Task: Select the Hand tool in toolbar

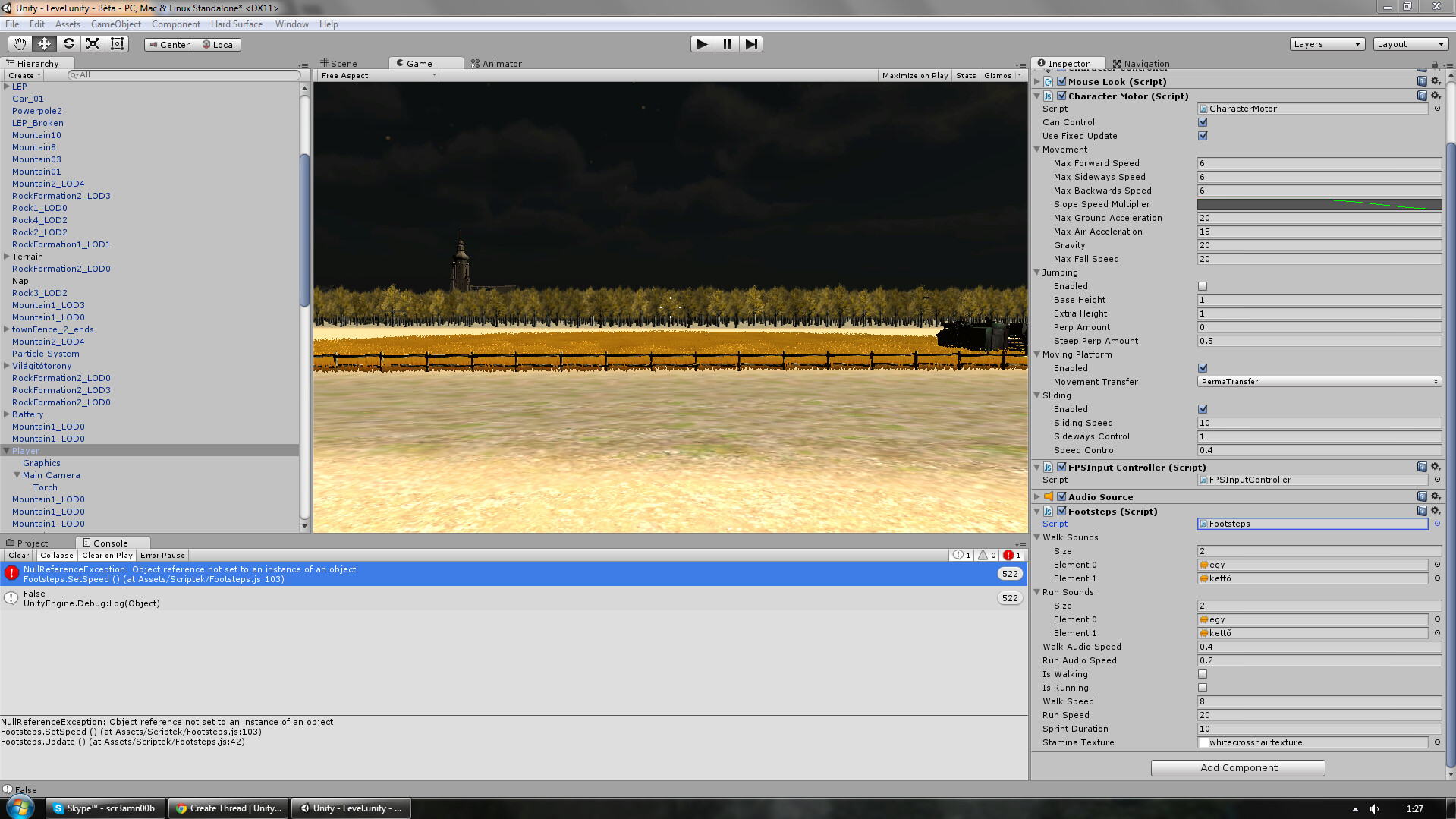Action: [x=20, y=44]
